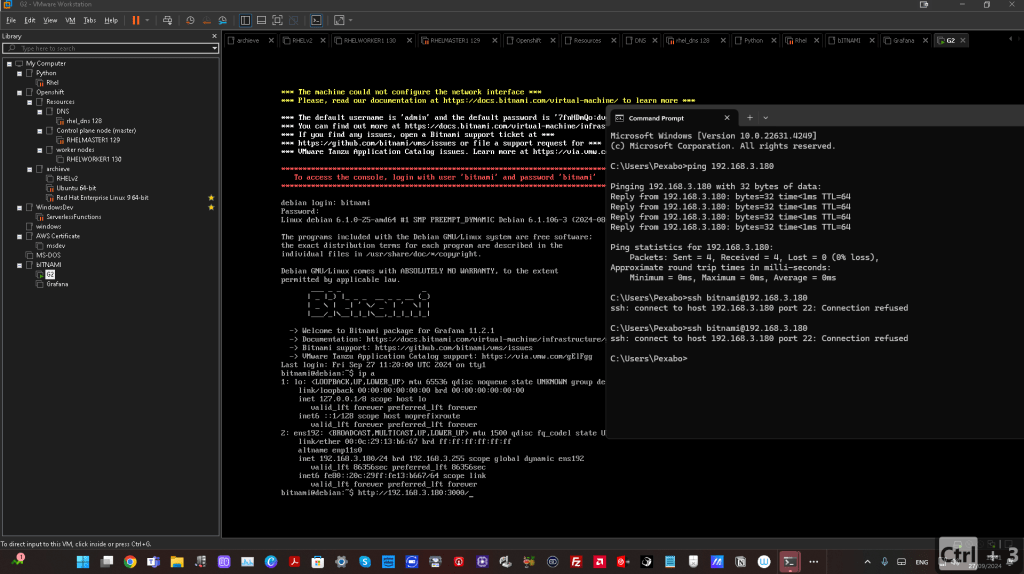
Task: Collapse the AWS Certificate folder
Action: [x=20, y=236]
